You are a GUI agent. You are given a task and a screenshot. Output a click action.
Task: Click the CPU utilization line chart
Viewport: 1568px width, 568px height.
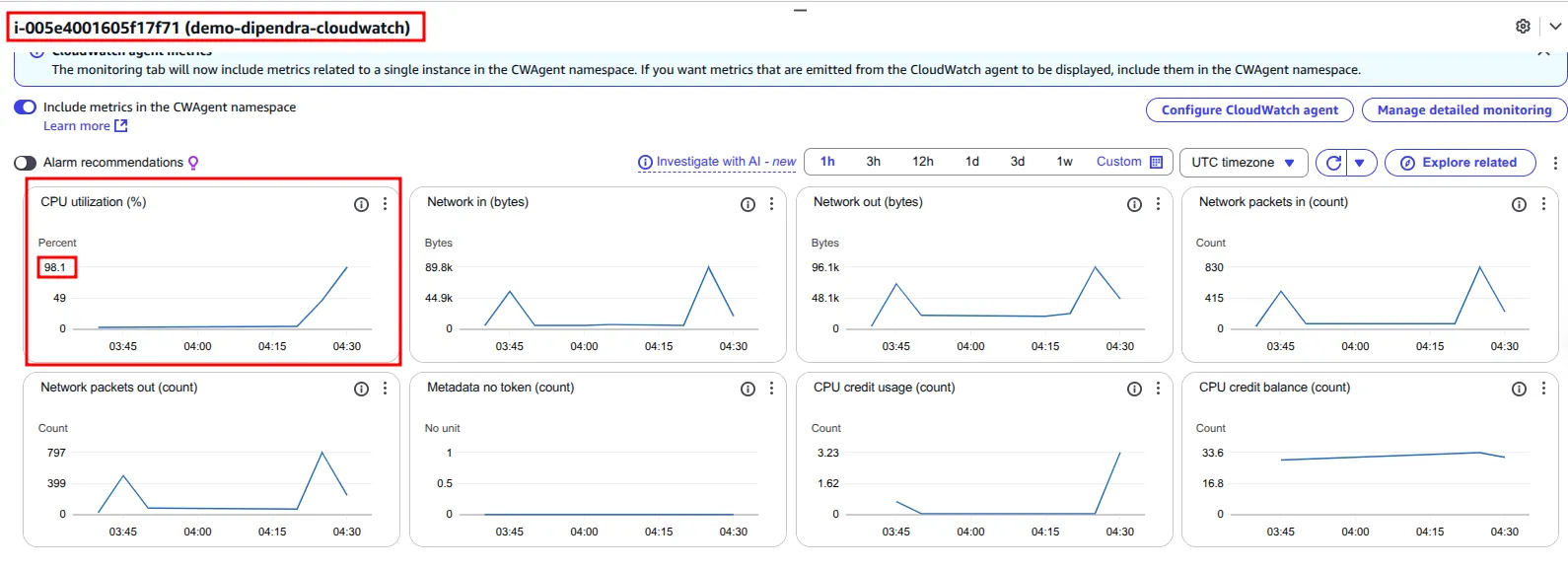225,298
